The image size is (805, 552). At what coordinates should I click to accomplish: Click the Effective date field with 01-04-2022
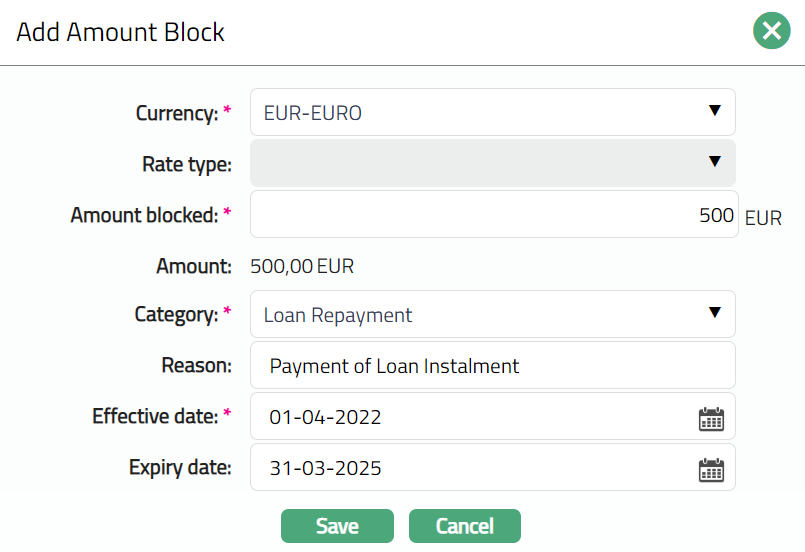470,417
